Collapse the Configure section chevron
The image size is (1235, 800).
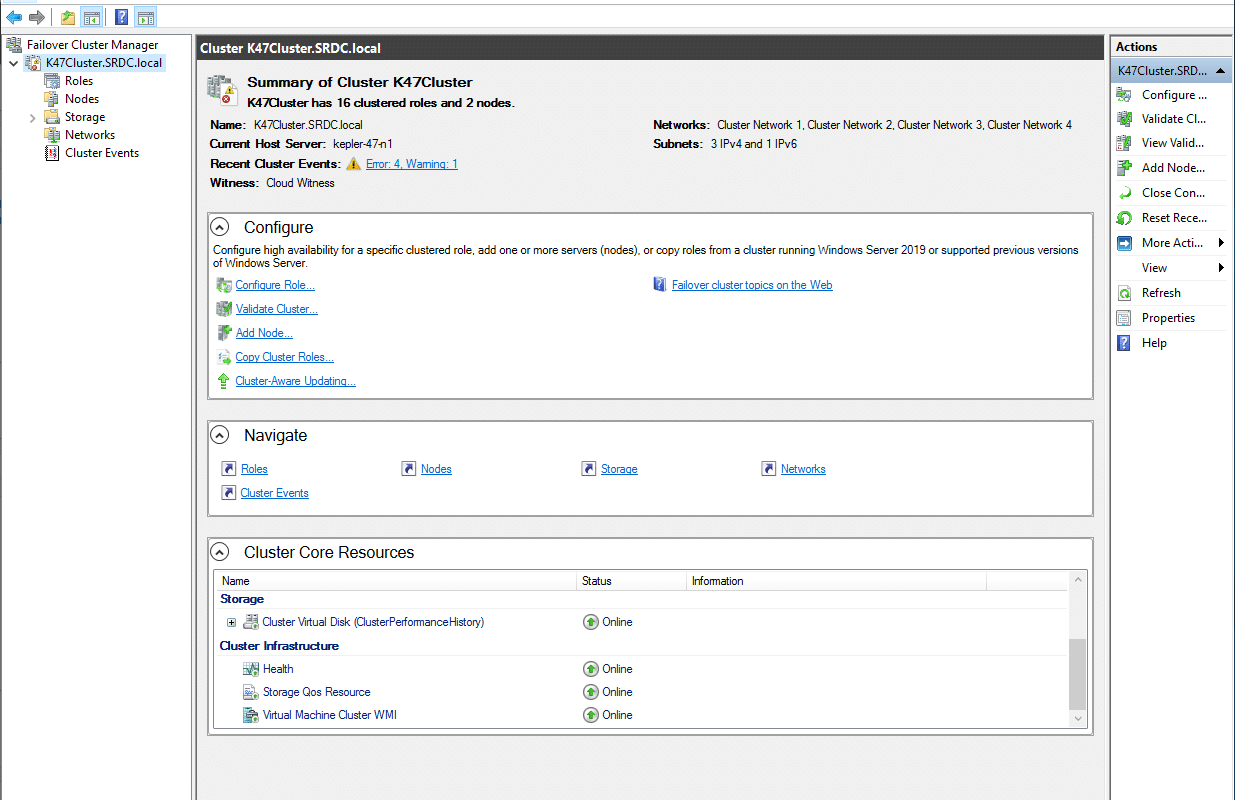click(220, 227)
